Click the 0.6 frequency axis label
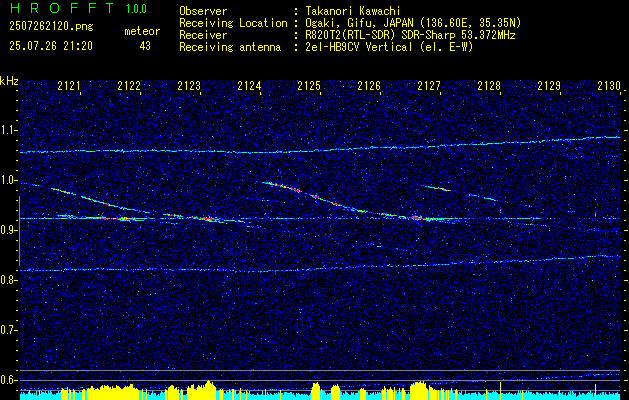This screenshot has height=400, width=629. [x=9, y=380]
